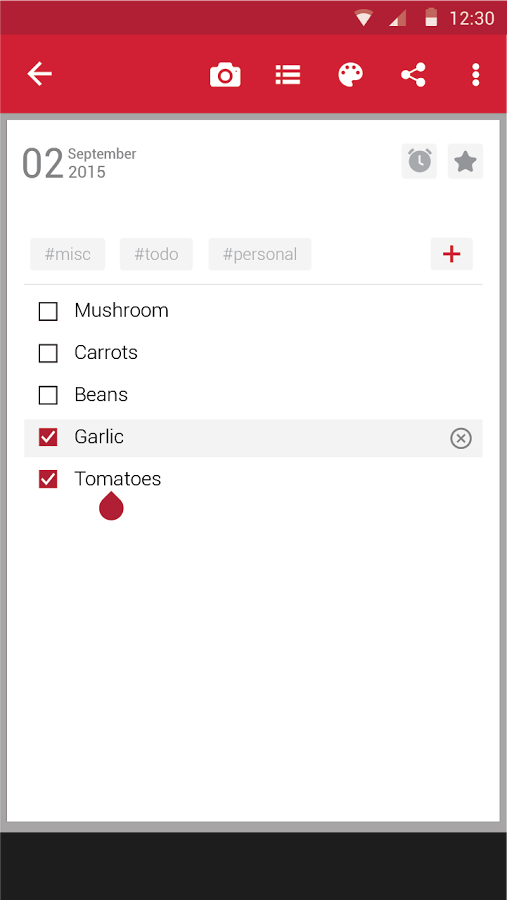
Task: Uncheck the Tomatoes checkbox
Action: pyautogui.click(x=48, y=479)
